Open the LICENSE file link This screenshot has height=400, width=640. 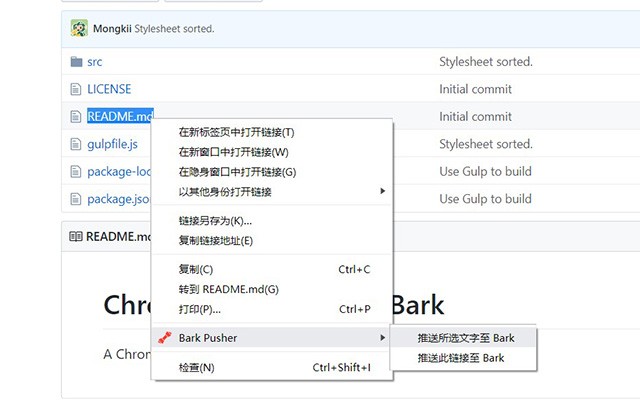pyautogui.click(x=109, y=89)
